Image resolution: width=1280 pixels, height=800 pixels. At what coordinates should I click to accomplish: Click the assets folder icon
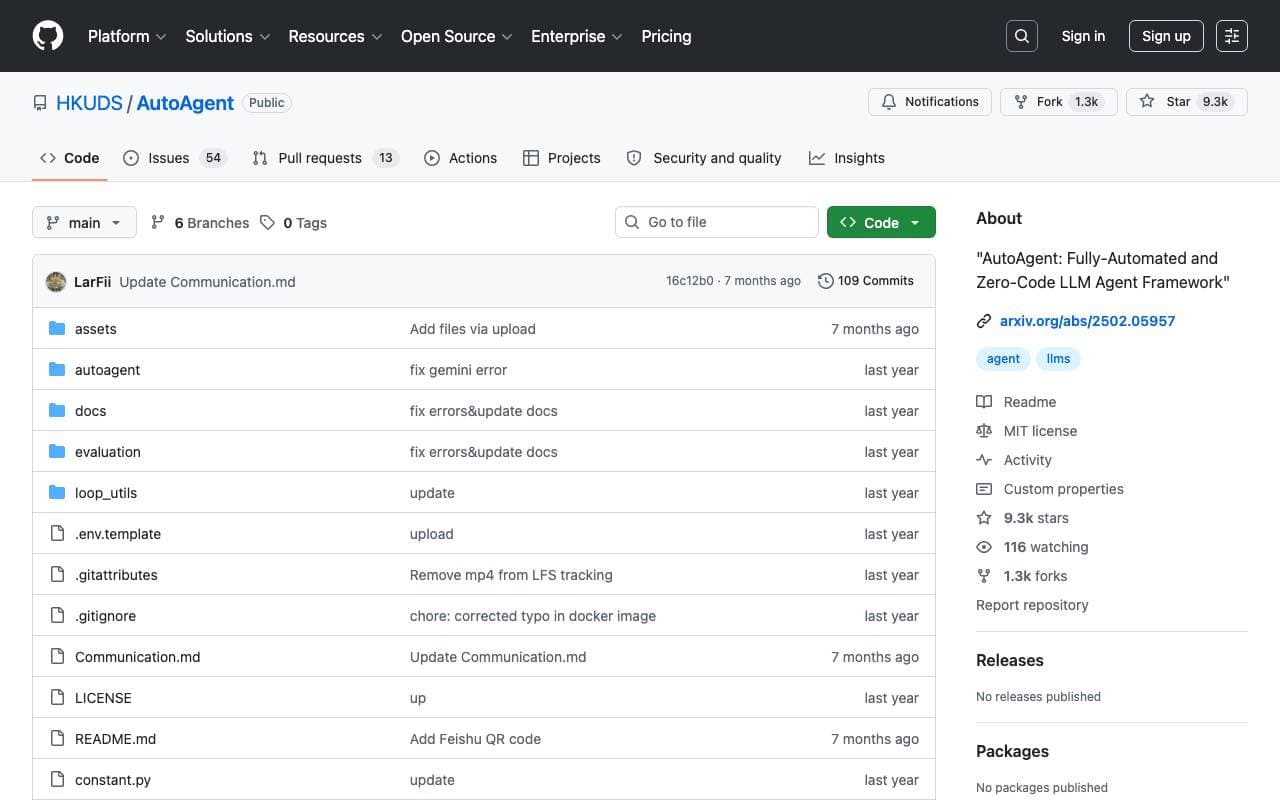(57, 329)
